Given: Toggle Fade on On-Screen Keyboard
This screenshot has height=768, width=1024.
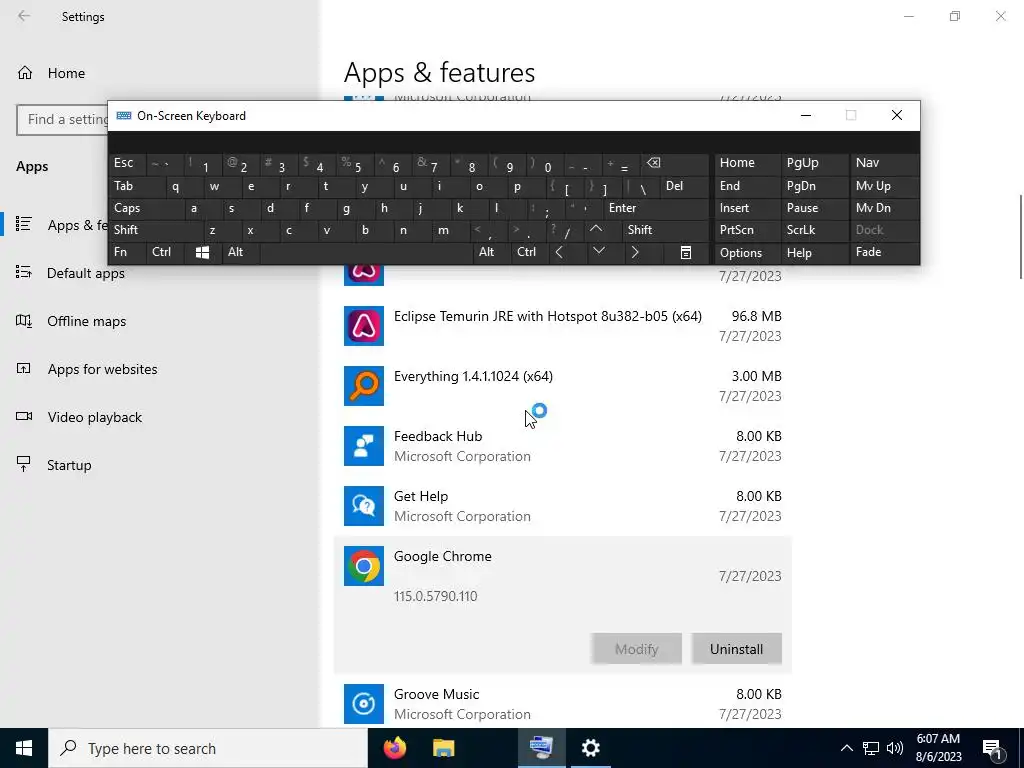Looking at the screenshot, I should click(x=884, y=252).
